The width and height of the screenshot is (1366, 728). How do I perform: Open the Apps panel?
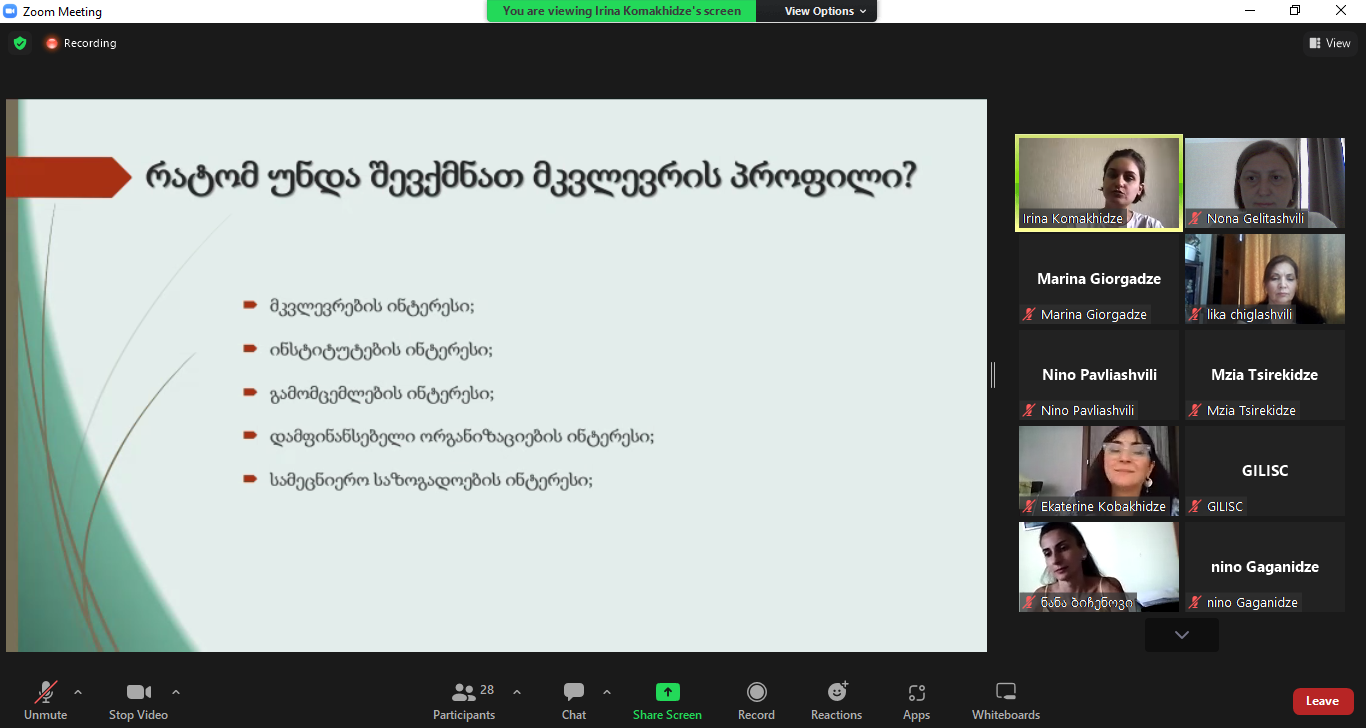(916, 700)
